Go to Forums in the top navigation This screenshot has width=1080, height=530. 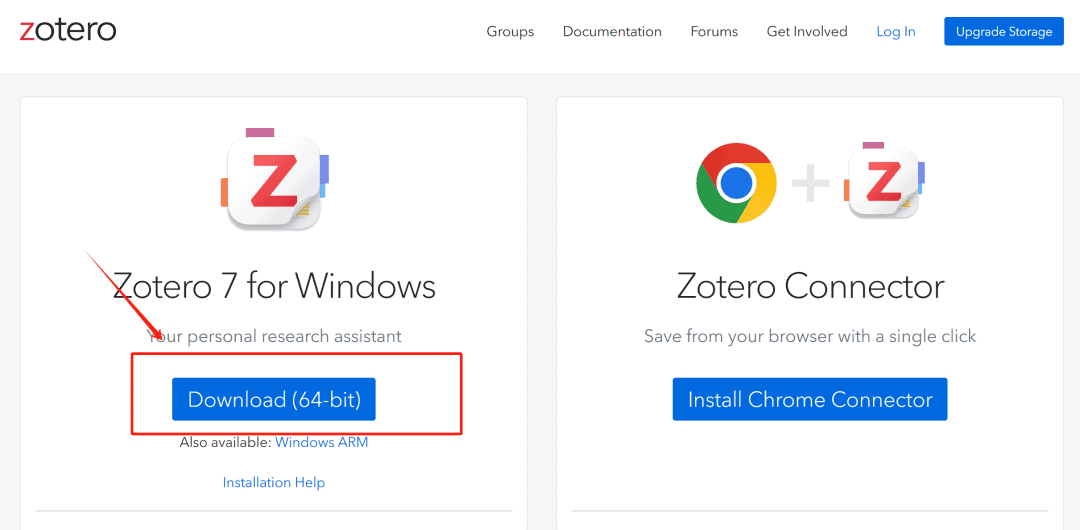(714, 32)
